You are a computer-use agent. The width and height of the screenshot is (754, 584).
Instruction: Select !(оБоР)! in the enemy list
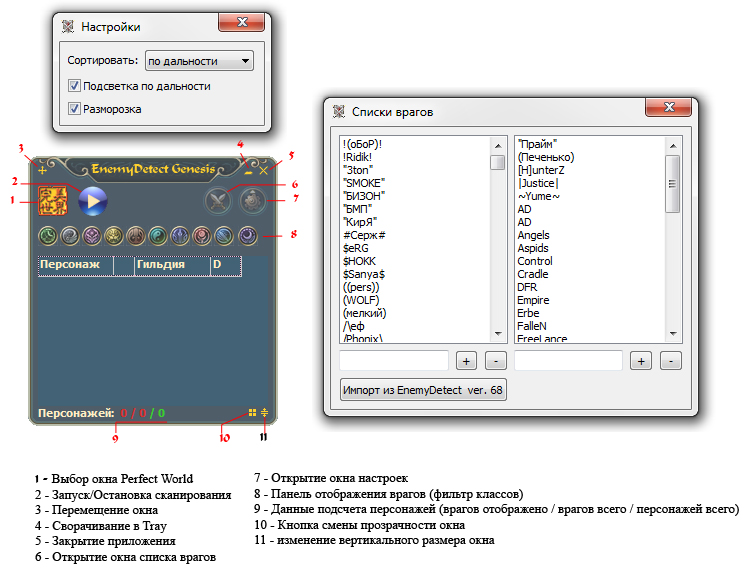point(363,144)
